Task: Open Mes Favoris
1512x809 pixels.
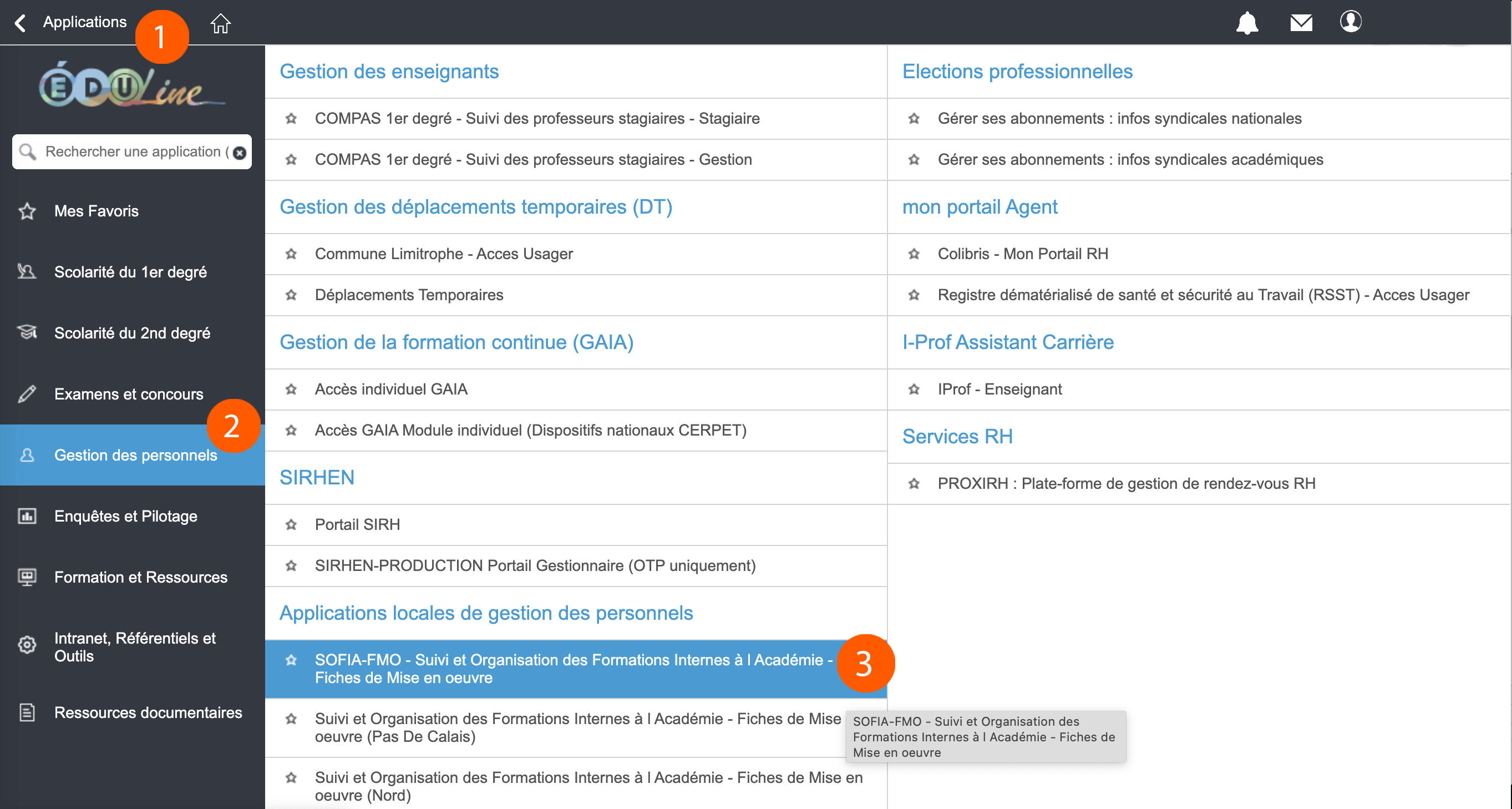Action: (133, 211)
